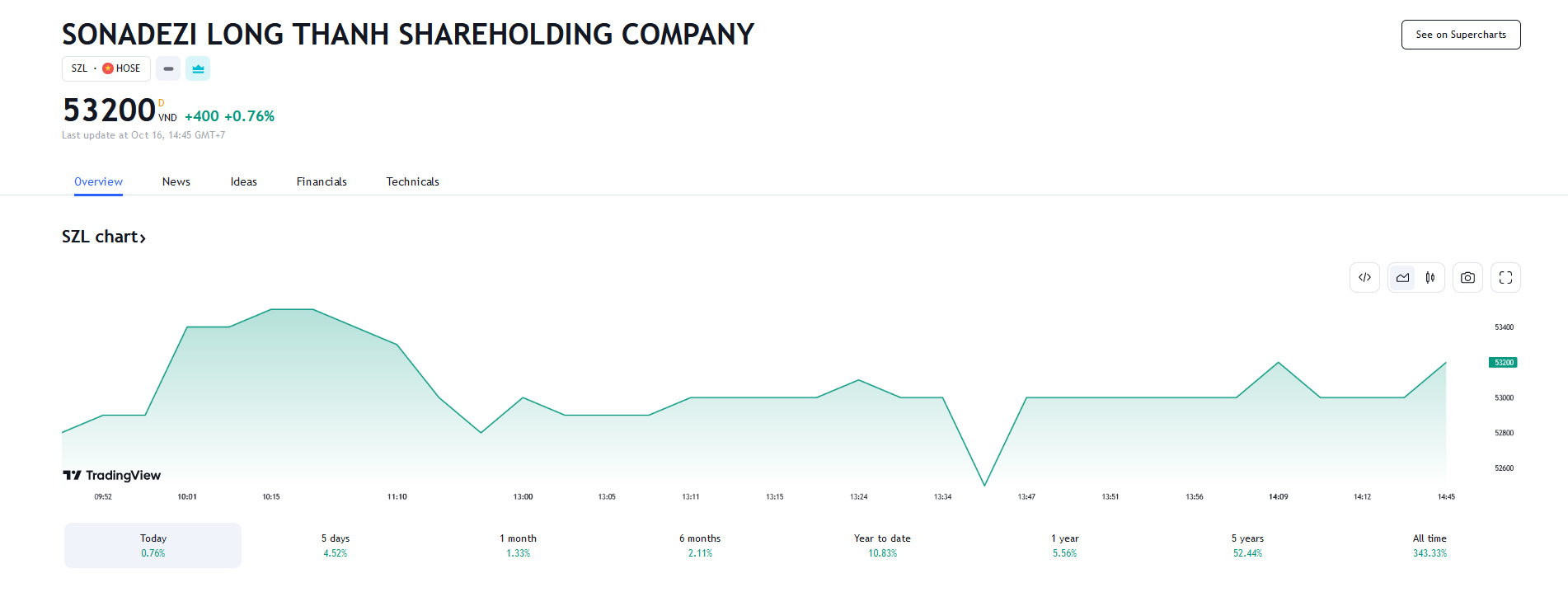Switch to candlestick chart view
This screenshot has height=597, width=1568.
tap(1430, 278)
